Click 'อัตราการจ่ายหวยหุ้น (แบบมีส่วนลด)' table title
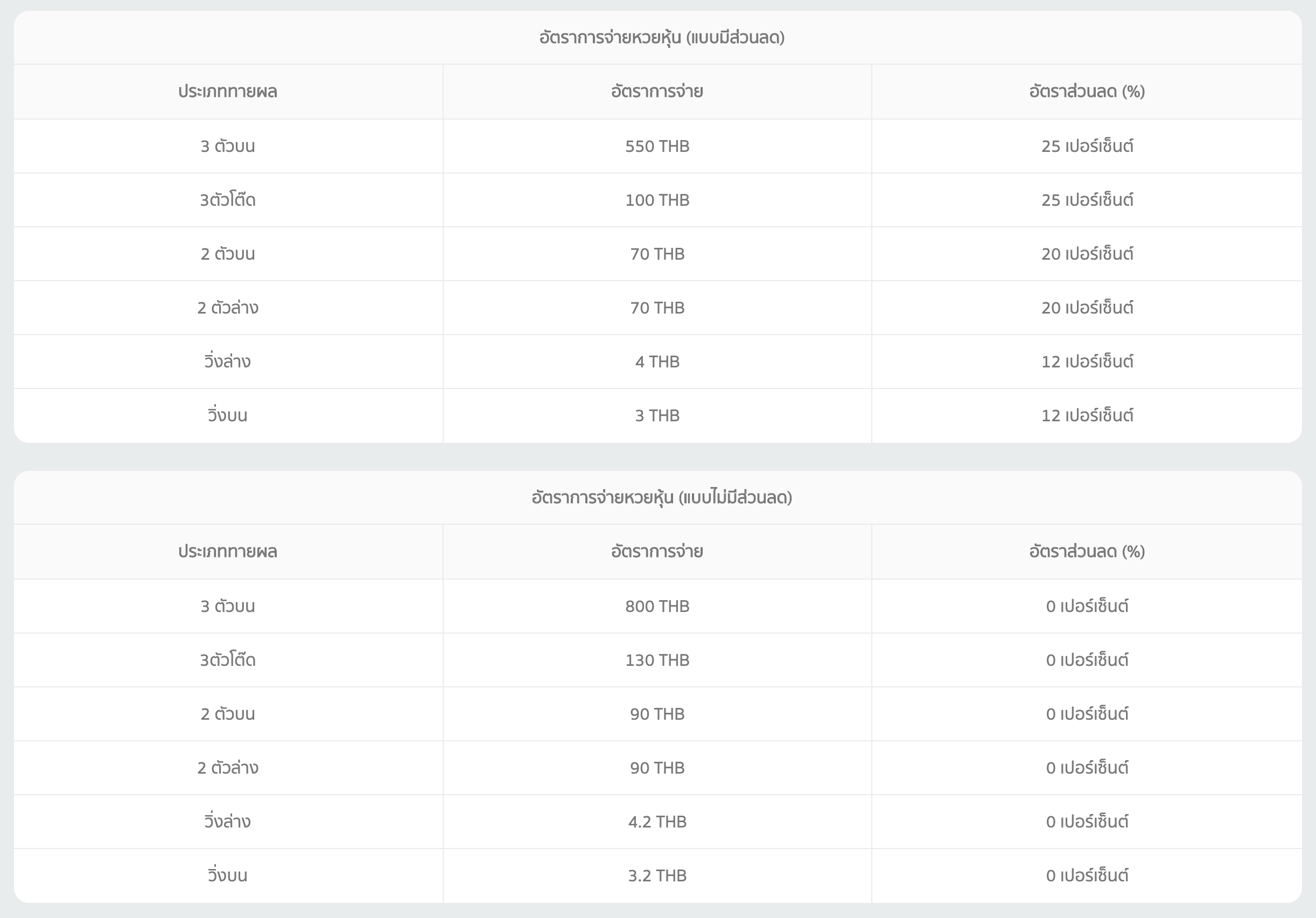 [x=661, y=38]
